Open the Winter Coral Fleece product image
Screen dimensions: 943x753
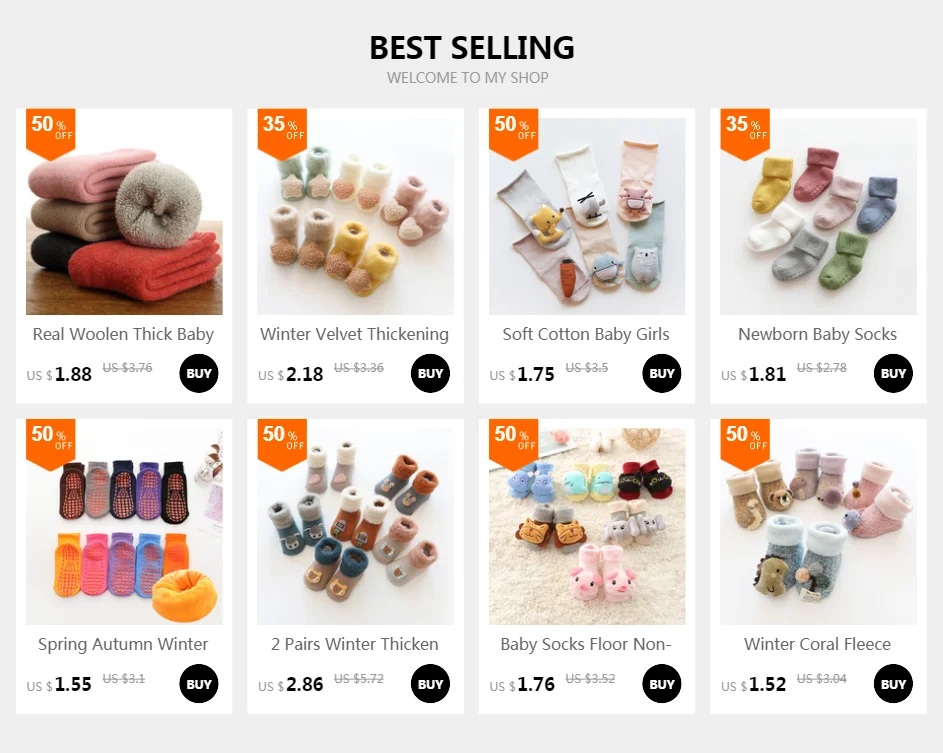click(819, 526)
